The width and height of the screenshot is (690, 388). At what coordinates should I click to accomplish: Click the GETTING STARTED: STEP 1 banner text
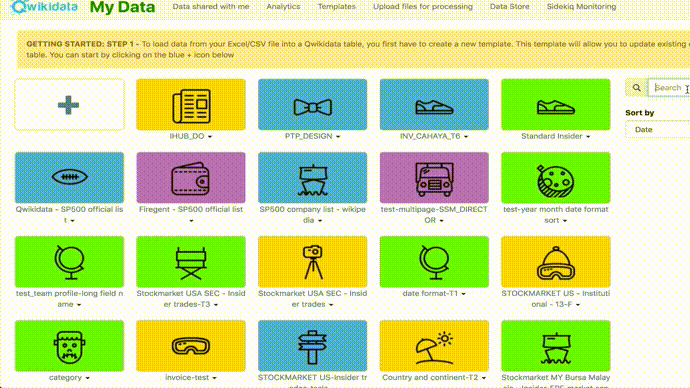click(x=83, y=44)
